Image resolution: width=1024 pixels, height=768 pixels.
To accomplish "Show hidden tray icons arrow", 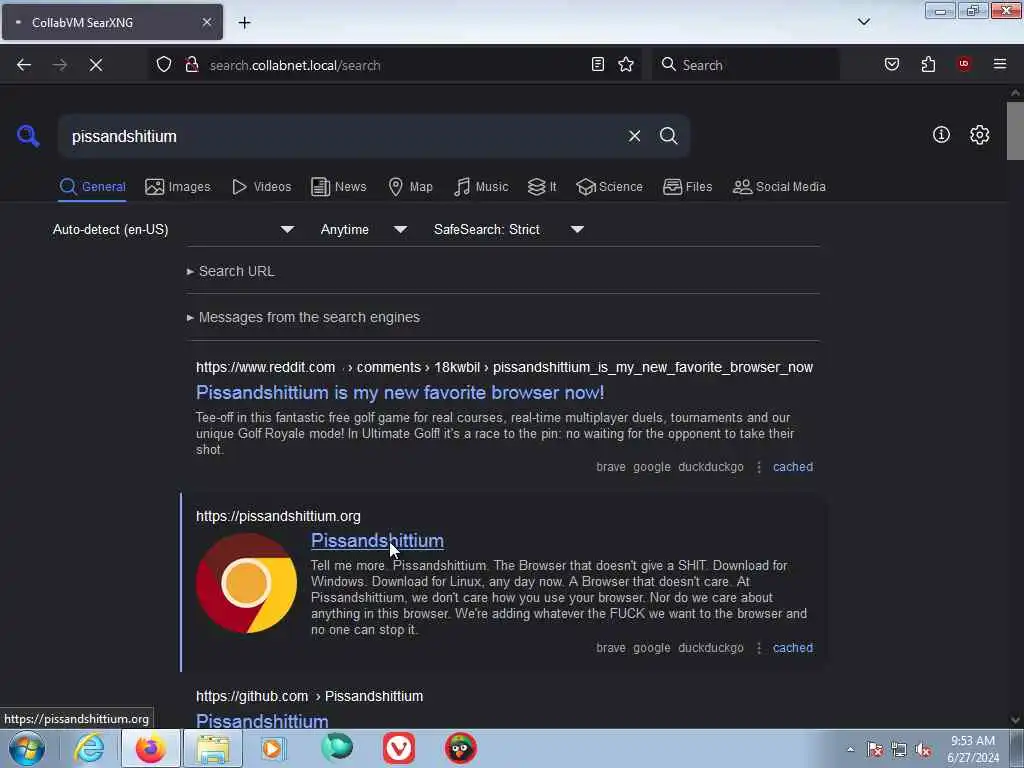I will 850,749.
